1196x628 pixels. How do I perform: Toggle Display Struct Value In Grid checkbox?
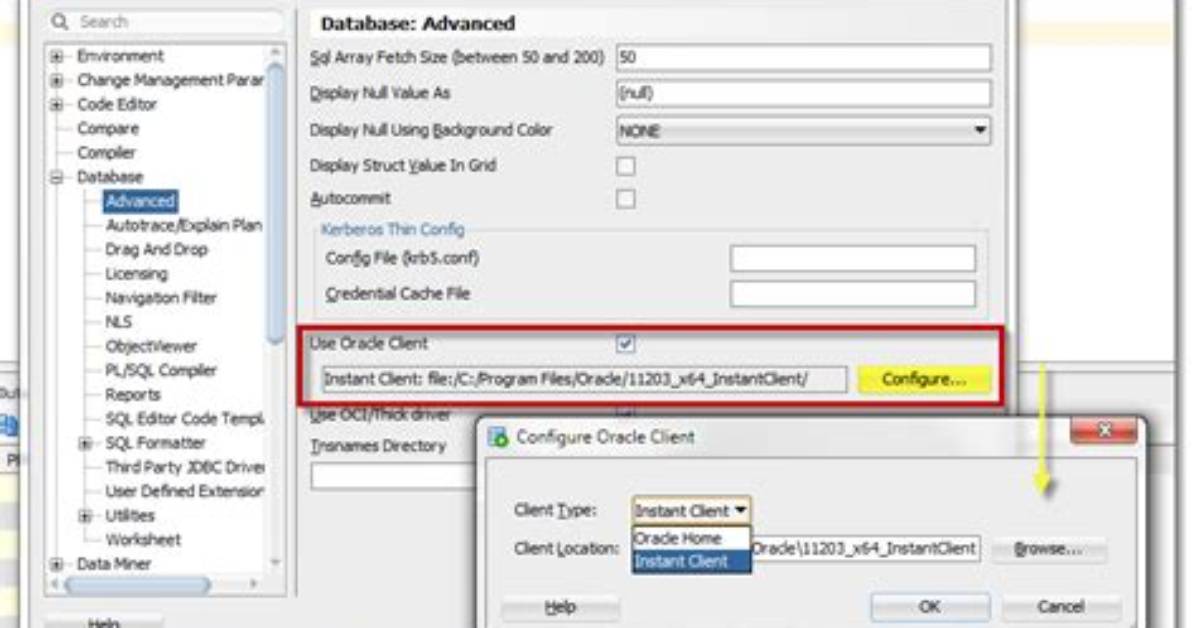pyautogui.click(x=625, y=166)
